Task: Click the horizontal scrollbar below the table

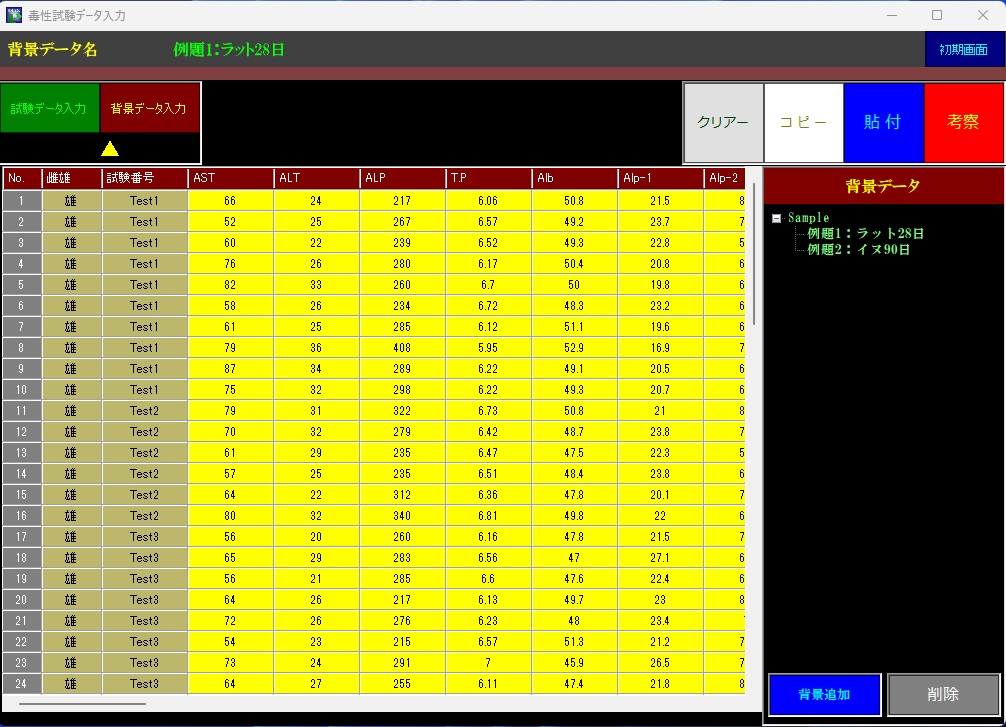Action: tap(82, 704)
